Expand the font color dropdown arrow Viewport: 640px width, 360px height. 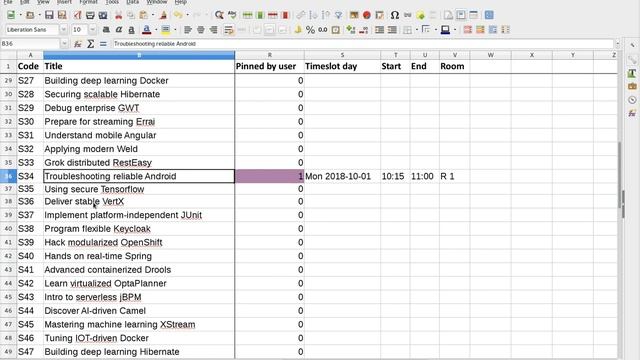(156, 30)
